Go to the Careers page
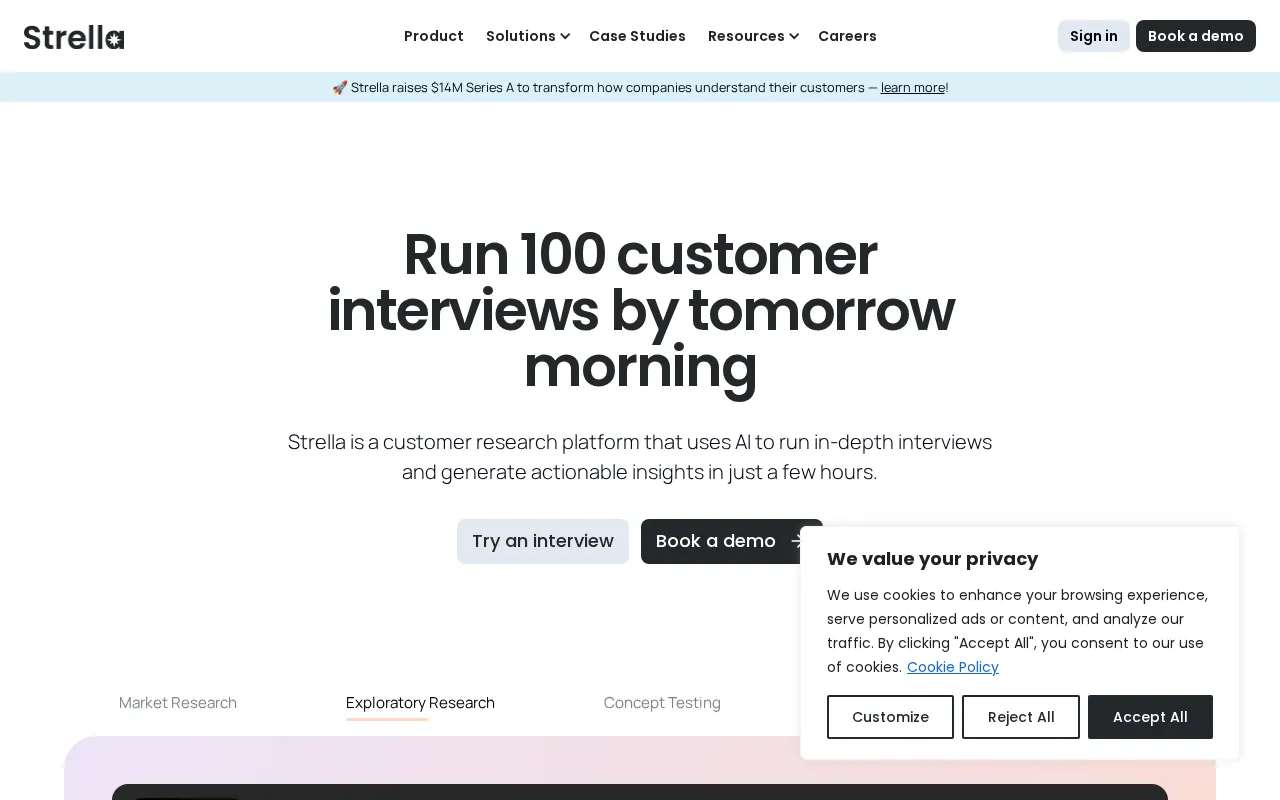Viewport: 1280px width, 800px height. (x=847, y=36)
